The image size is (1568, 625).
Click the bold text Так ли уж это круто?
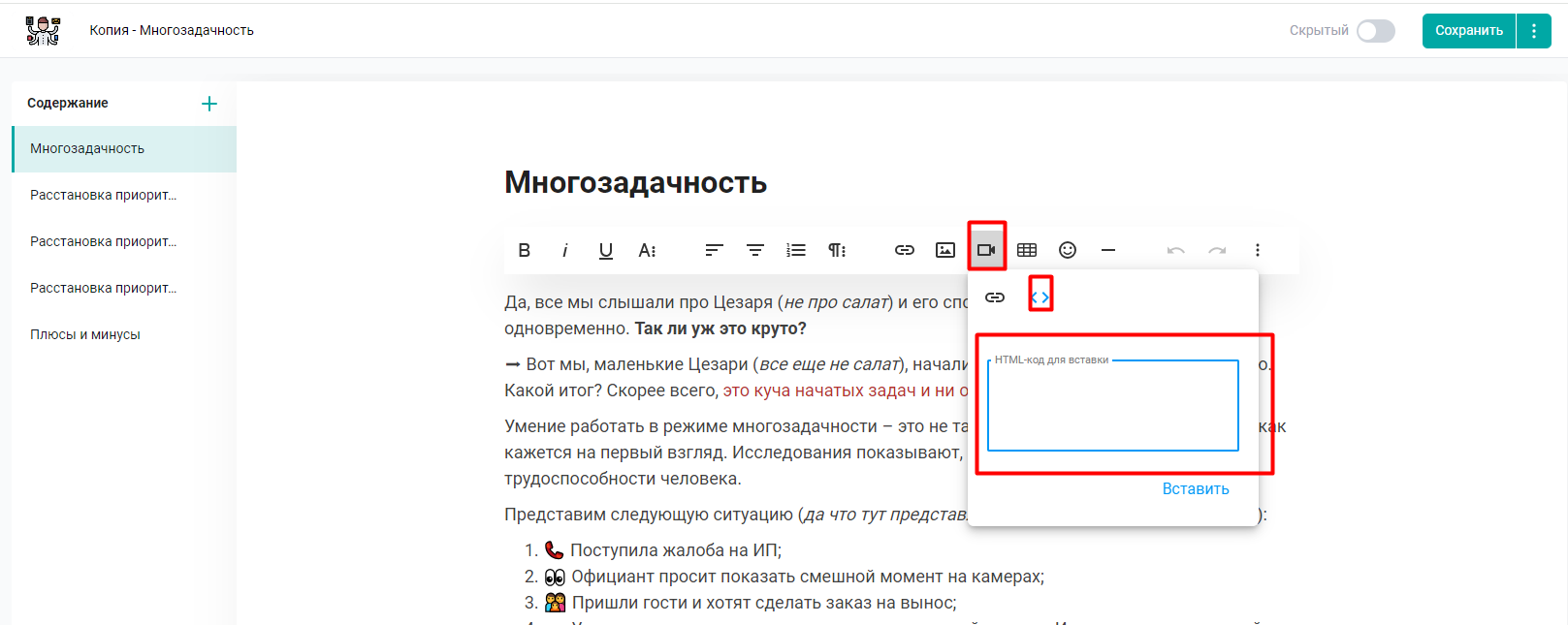[x=720, y=328]
